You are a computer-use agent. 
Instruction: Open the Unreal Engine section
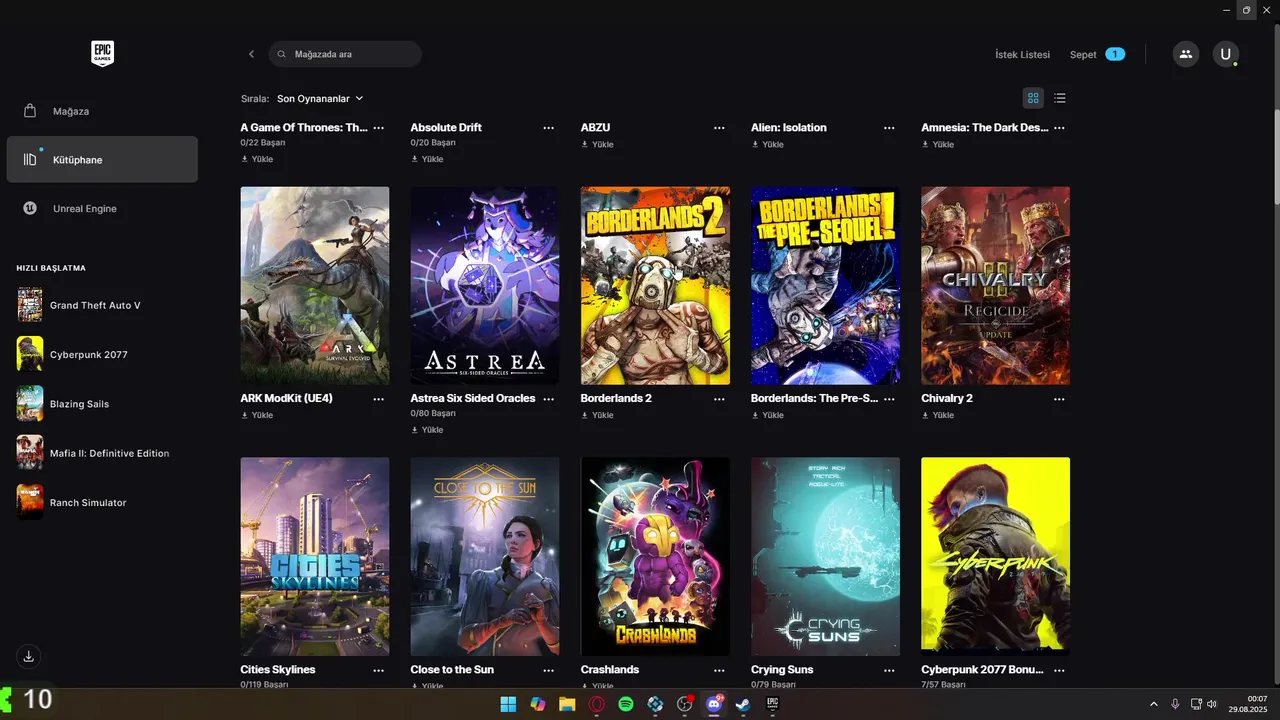pyautogui.click(x=102, y=209)
